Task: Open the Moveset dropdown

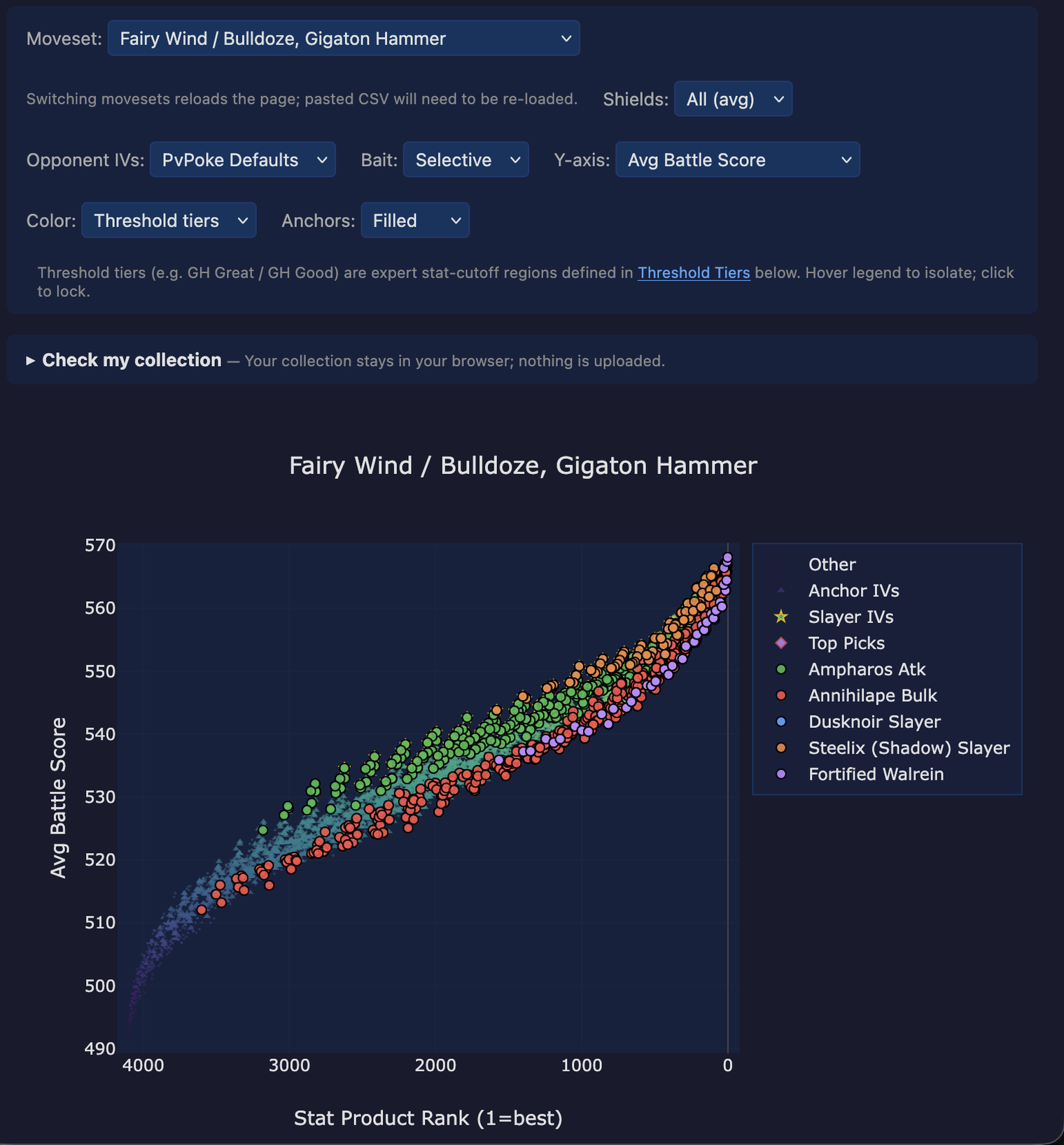Action: [x=344, y=38]
